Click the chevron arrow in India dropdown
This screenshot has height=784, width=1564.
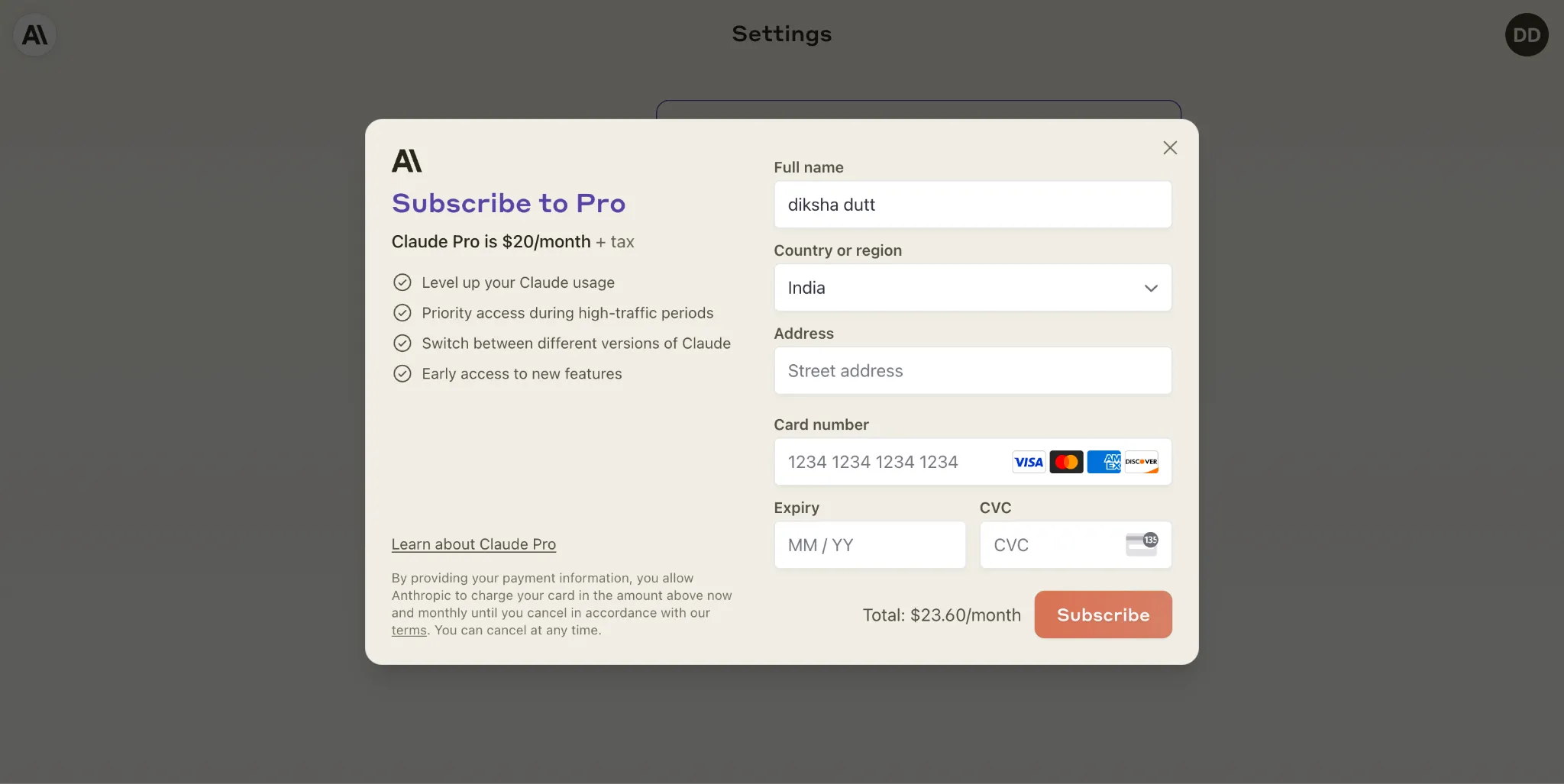coord(1150,289)
